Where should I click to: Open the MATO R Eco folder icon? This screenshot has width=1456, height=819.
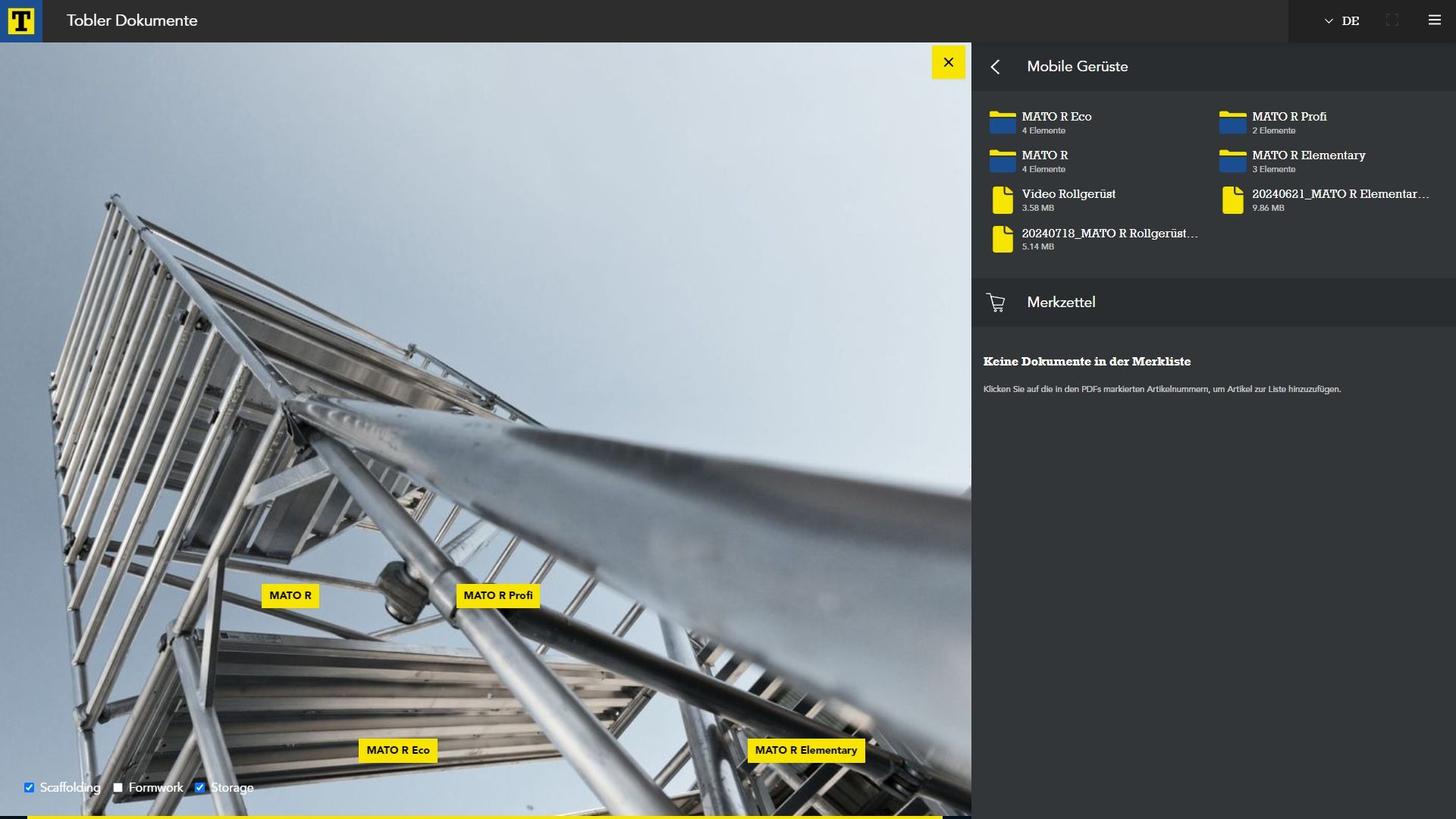point(1002,123)
